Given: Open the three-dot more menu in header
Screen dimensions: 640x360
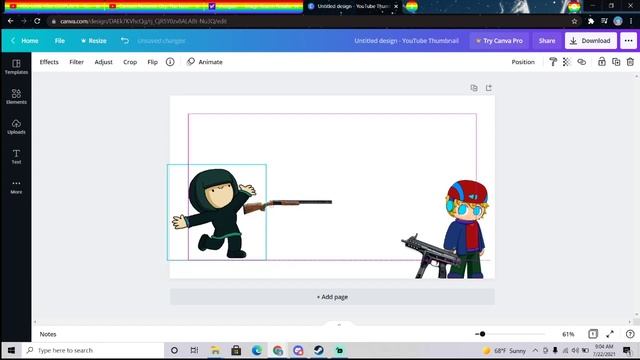Looking at the screenshot, I should tap(628, 40).
